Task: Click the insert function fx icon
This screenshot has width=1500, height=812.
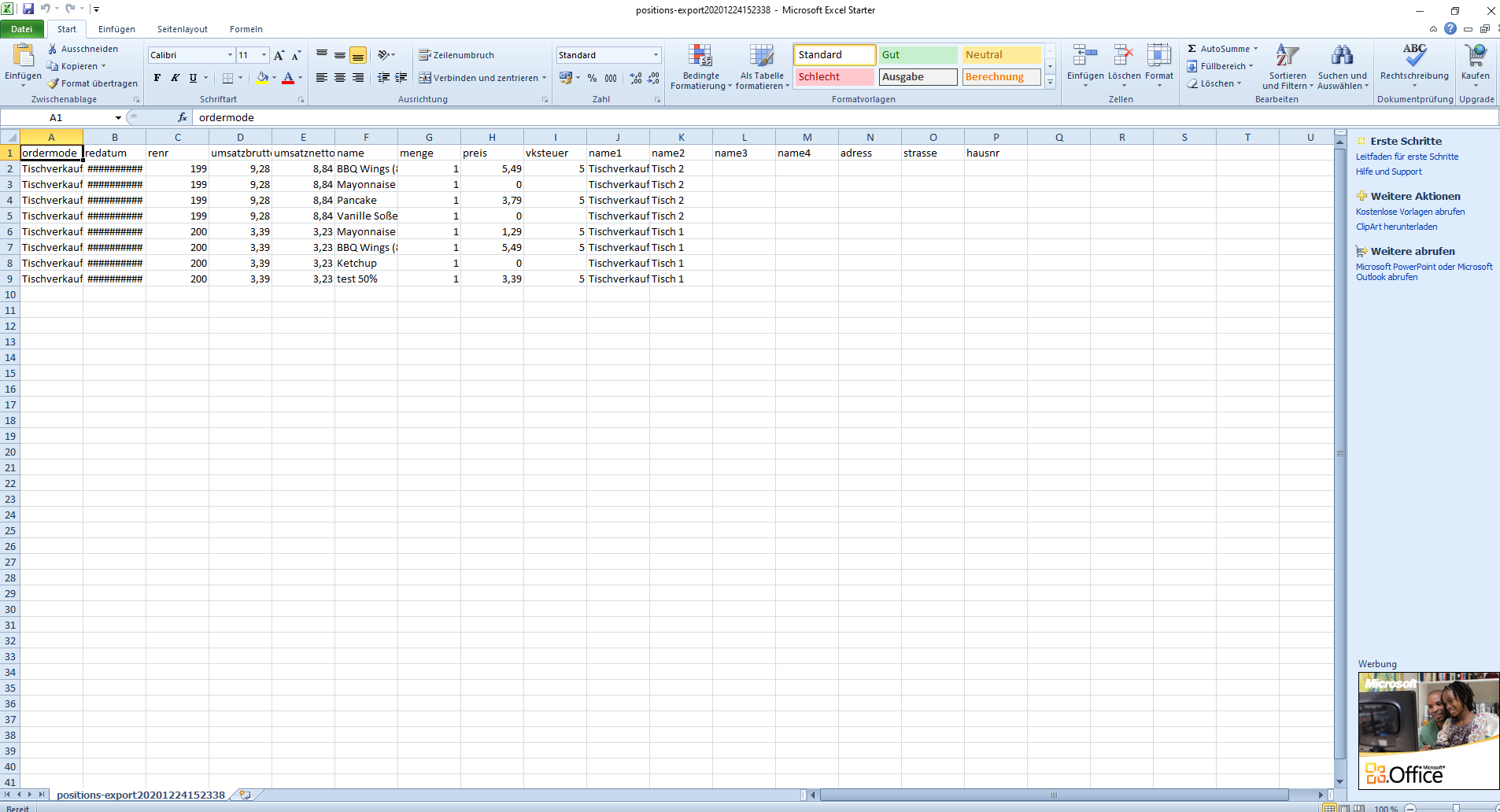Action: [x=183, y=117]
